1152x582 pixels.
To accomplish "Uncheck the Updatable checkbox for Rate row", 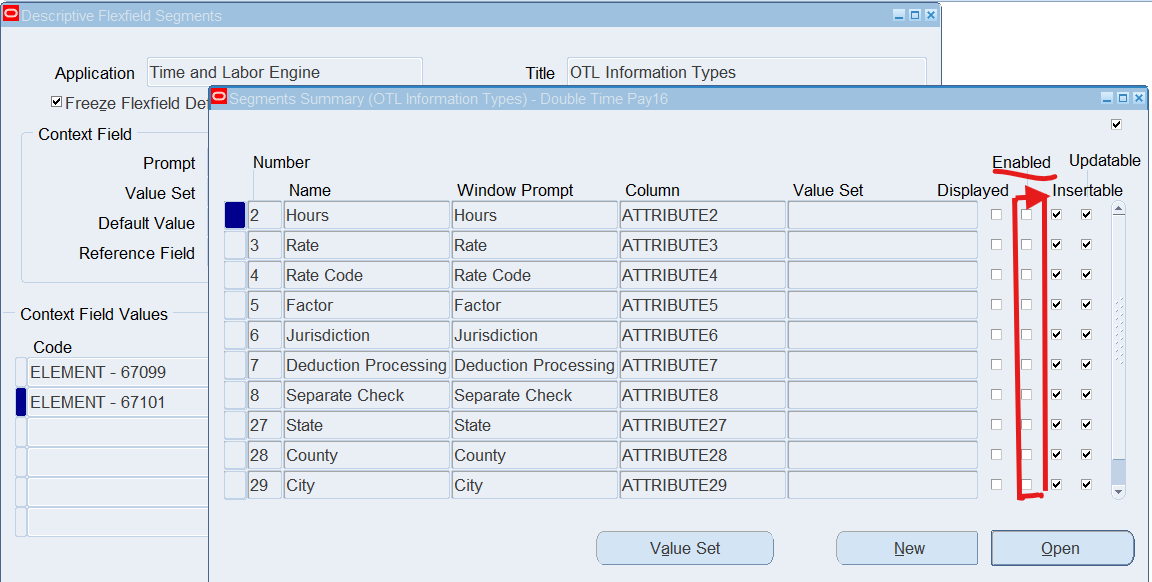I will click(x=1086, y=245).
